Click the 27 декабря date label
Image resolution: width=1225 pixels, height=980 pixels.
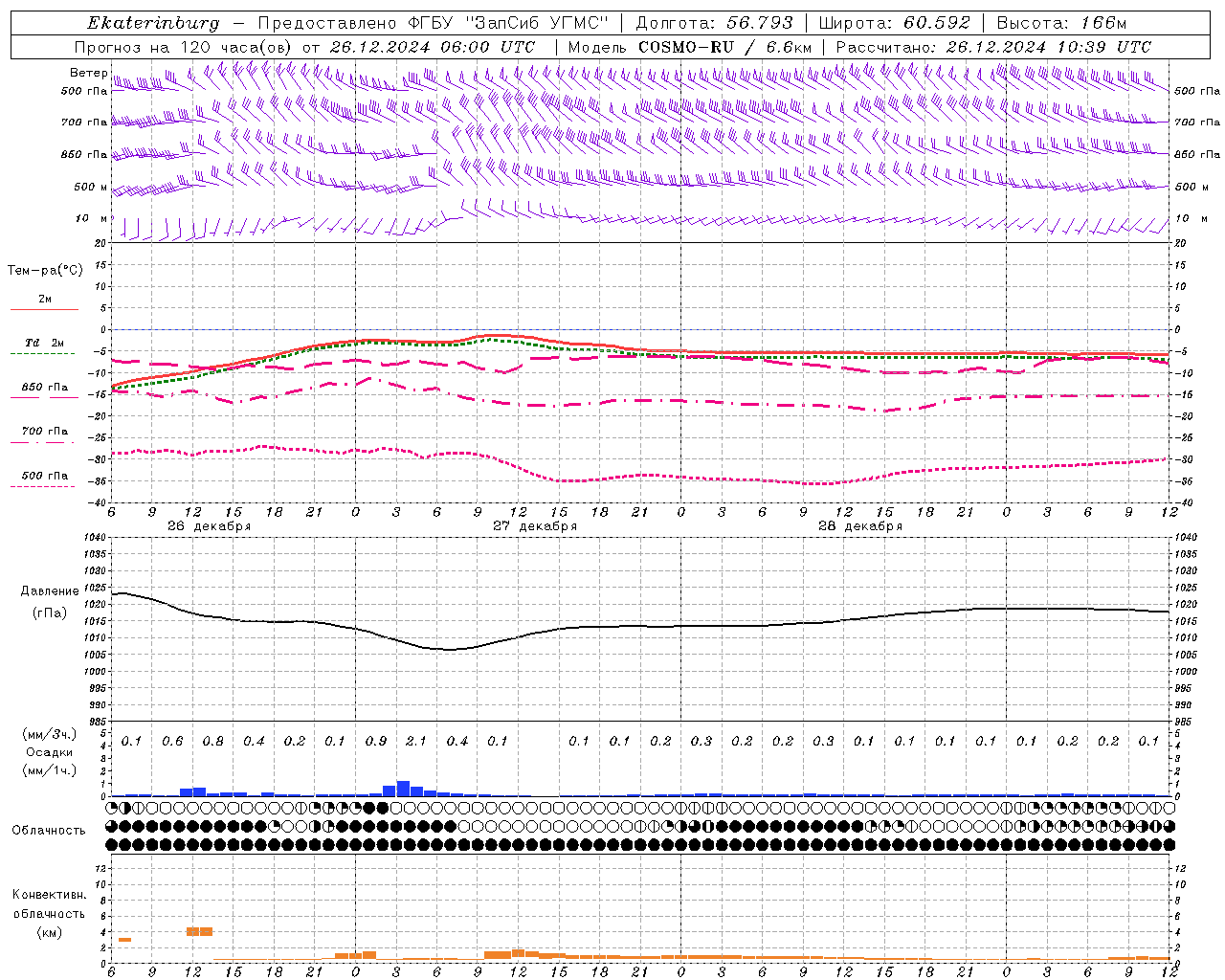pos(534,526)
